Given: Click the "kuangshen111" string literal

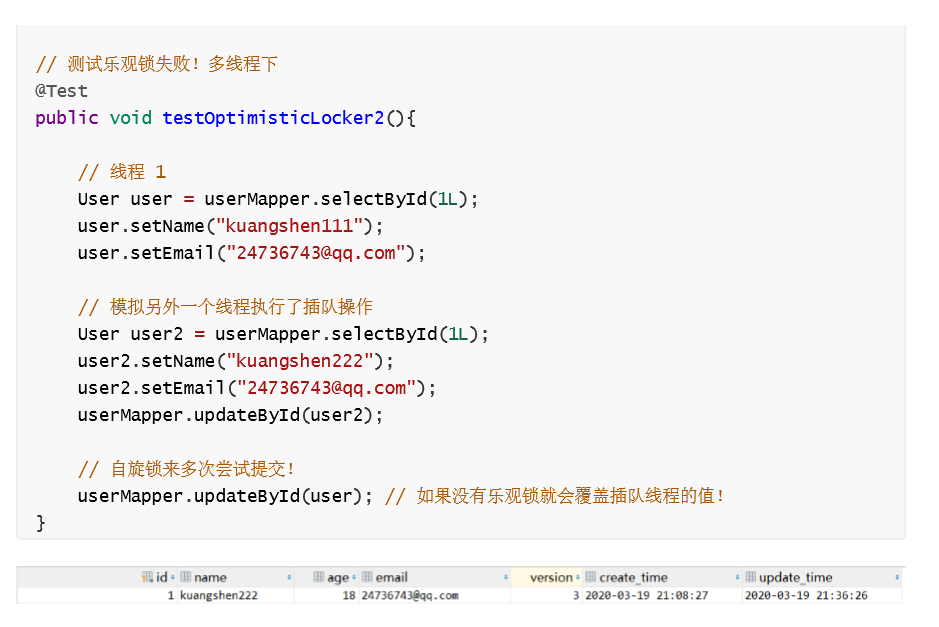Looking at the screenshot, I should click(x=289, y=226).
